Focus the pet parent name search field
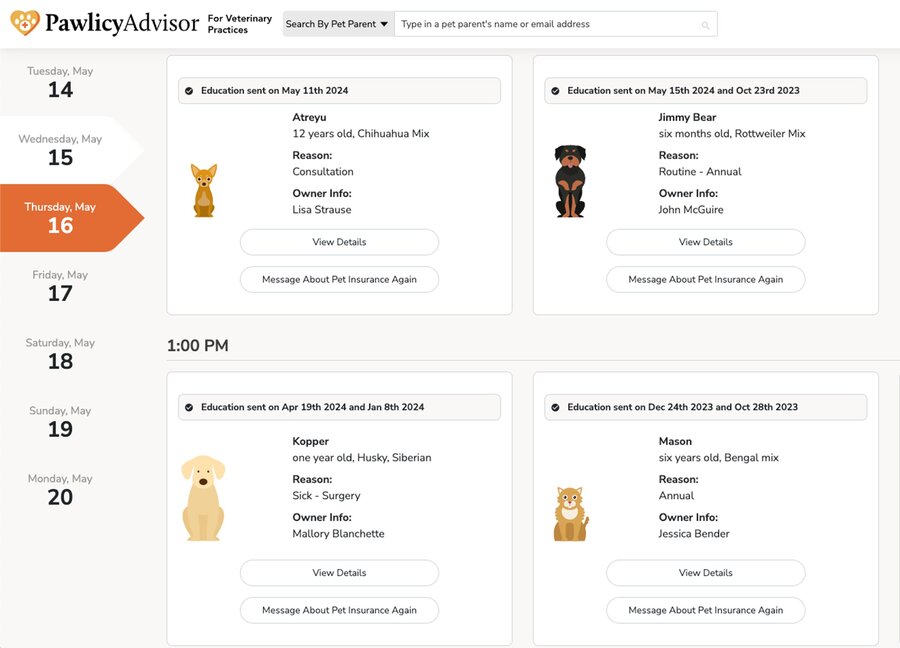The image size is (900, 648). point(556,24)
